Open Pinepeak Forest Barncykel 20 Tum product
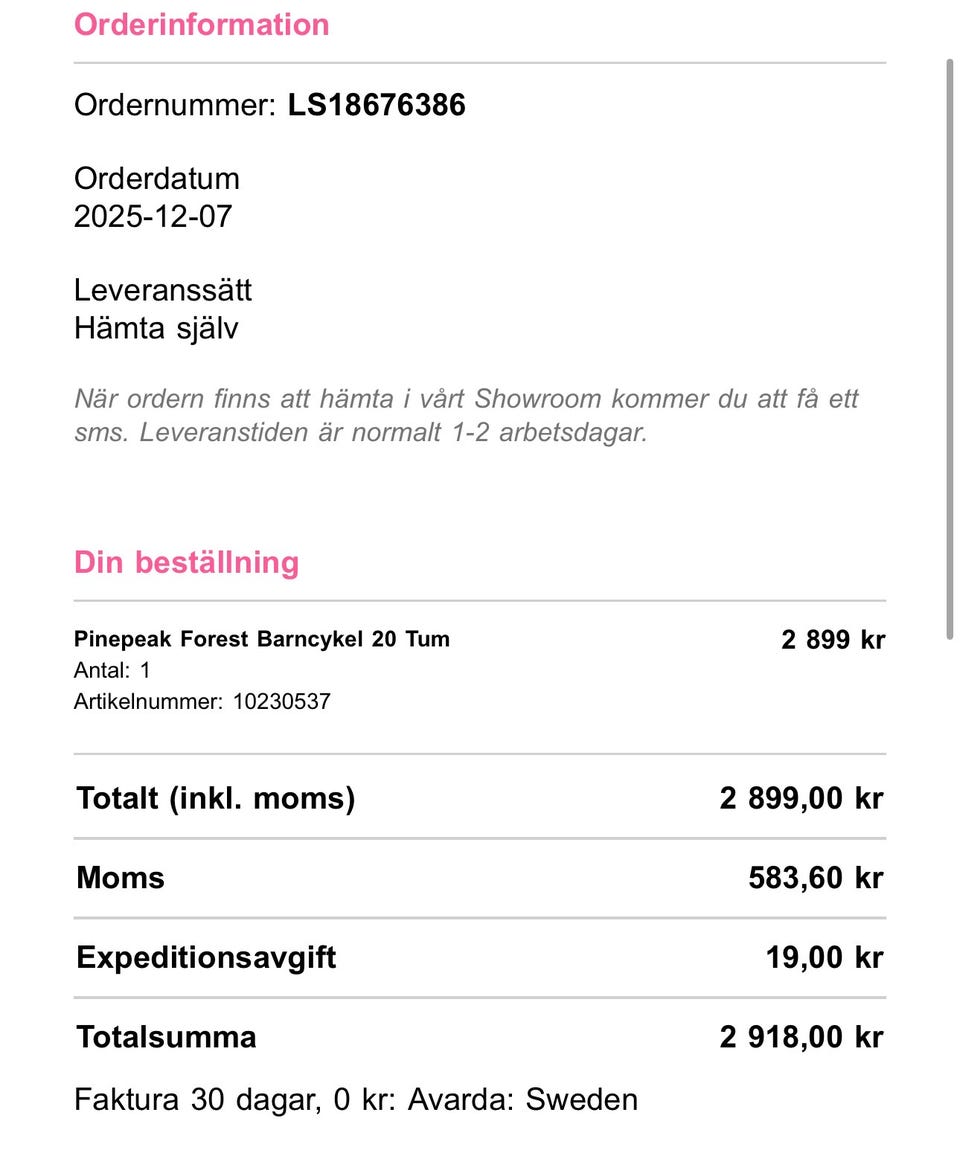 [x=262, y=639]
